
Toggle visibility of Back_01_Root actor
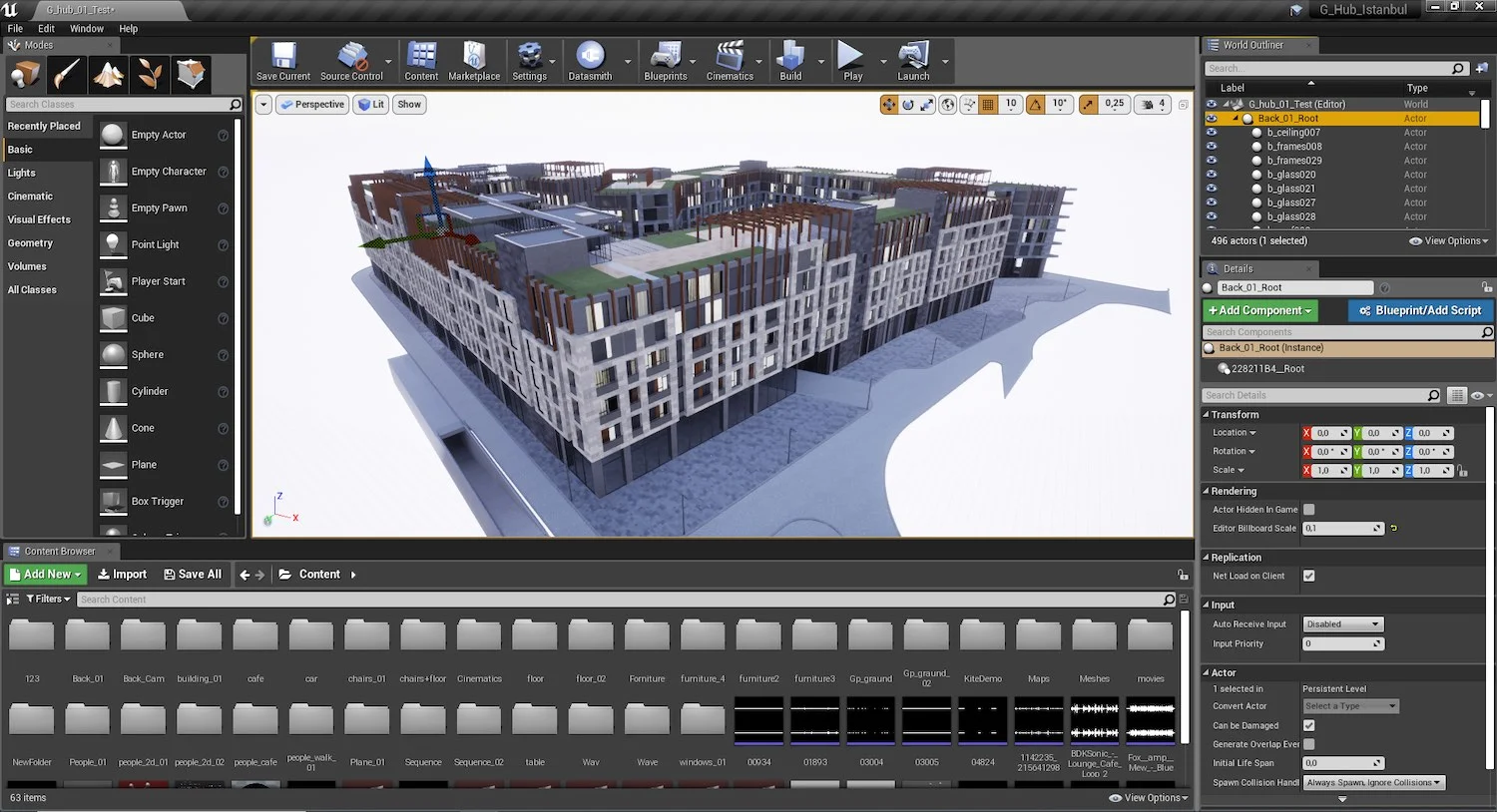pyautogui.click(x=1211, y=118)
